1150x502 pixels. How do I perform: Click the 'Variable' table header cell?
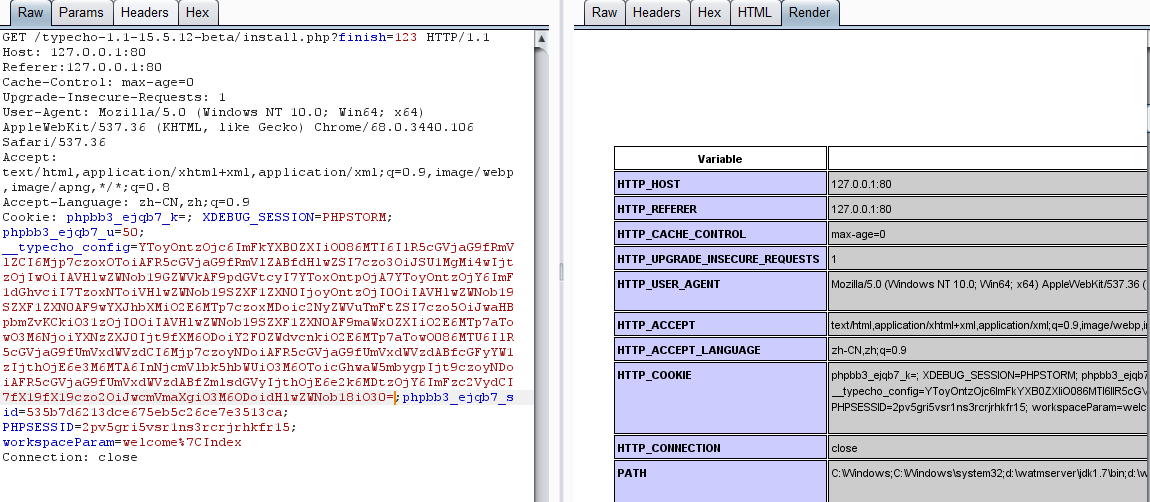pos(719,159)
